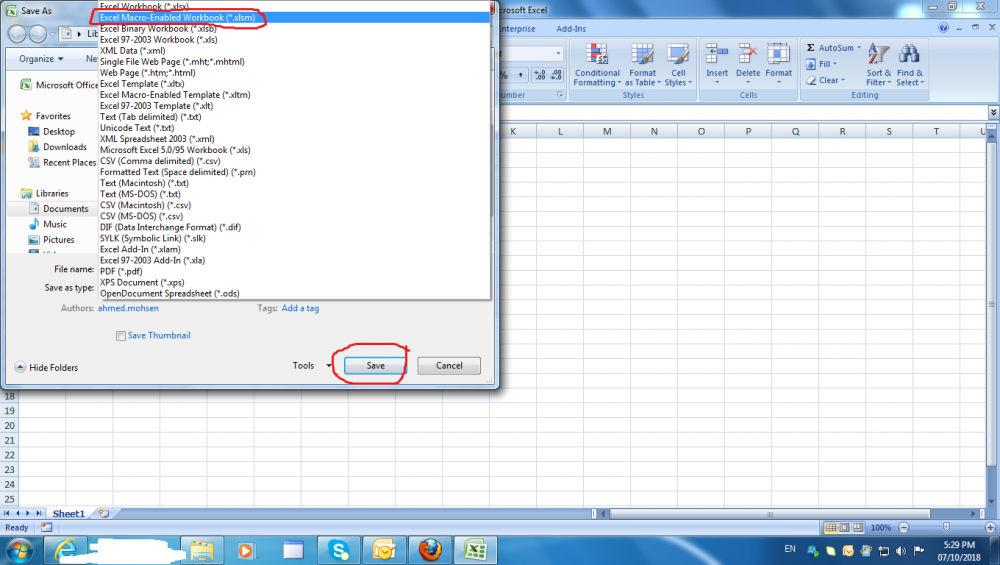
Task: Open the number format combo box arrow
Action: point(558,53)
